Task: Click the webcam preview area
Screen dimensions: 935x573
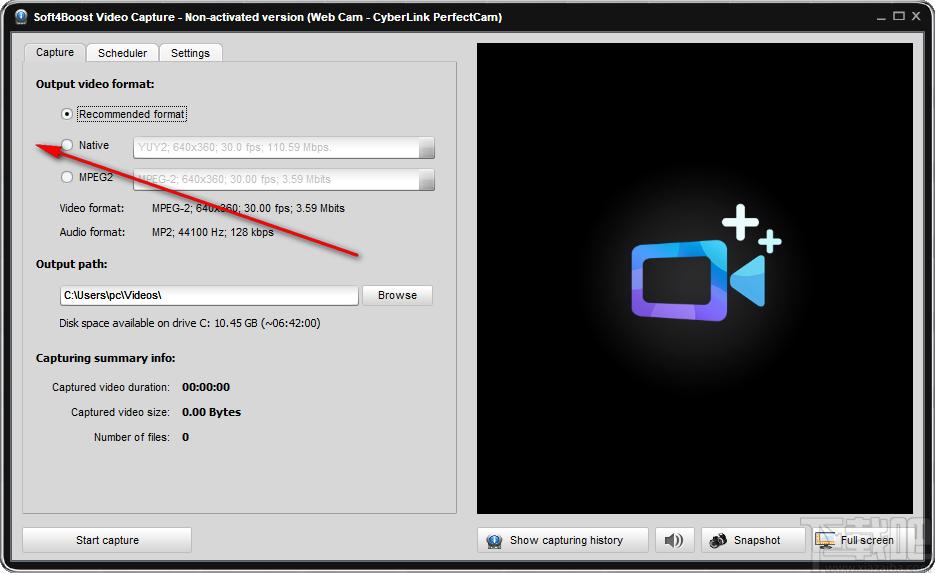Action: click(695, 278)
